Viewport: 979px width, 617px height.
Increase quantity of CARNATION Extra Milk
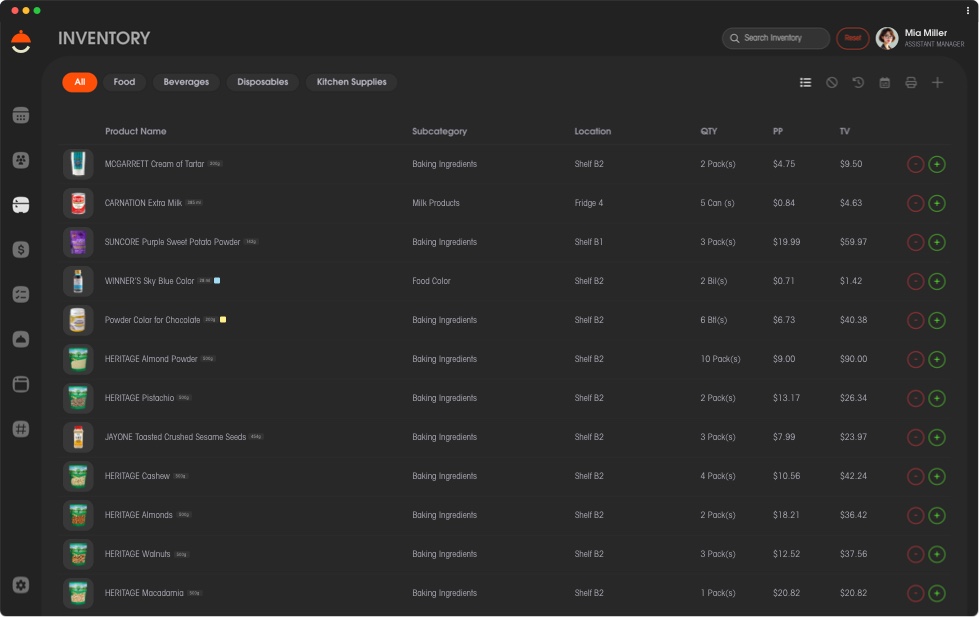tap(936, 203)
